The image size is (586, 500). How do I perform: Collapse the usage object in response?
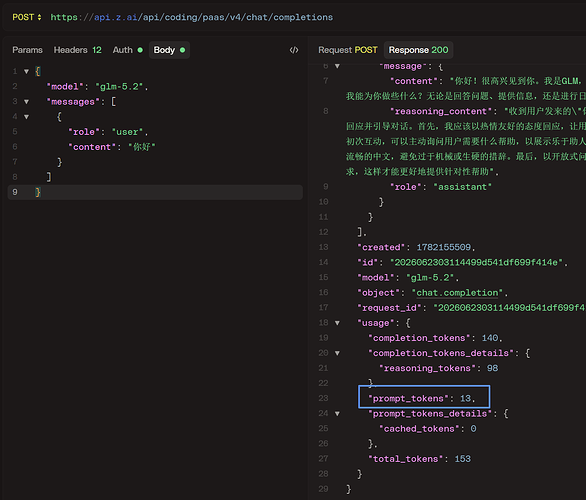coord(337,323)
